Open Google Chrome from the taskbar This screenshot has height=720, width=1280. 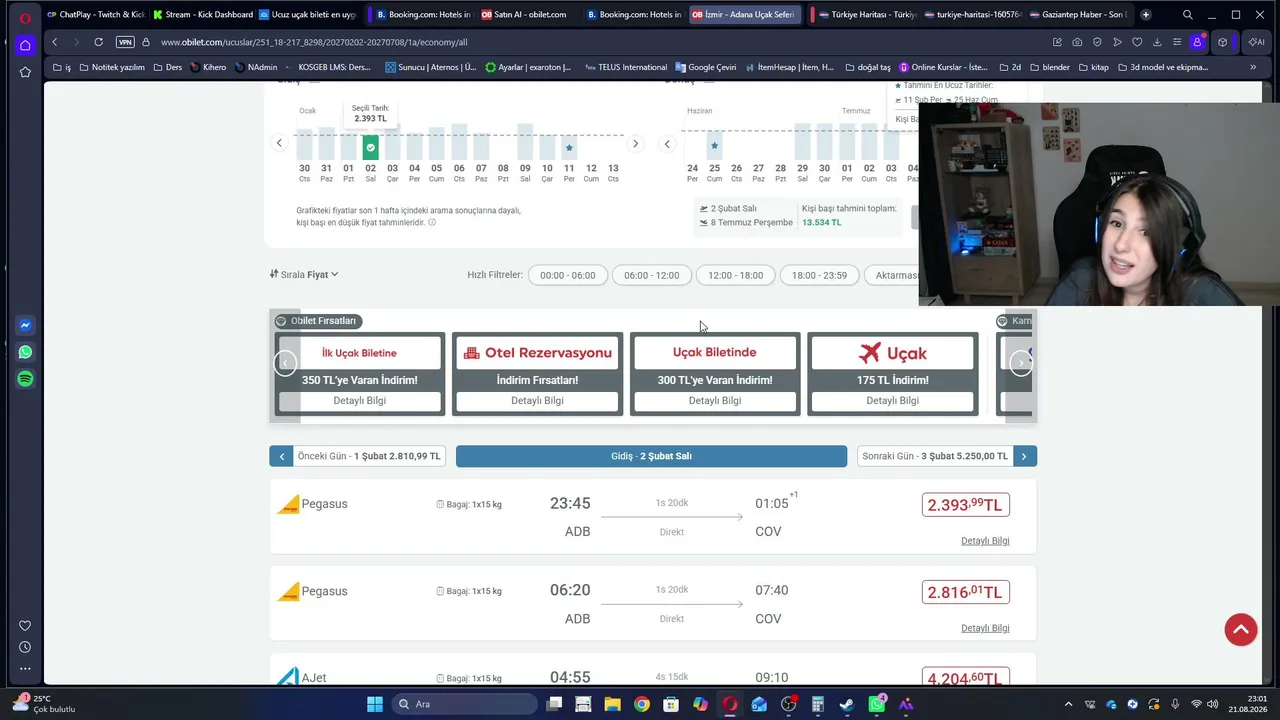pos(642,704)
